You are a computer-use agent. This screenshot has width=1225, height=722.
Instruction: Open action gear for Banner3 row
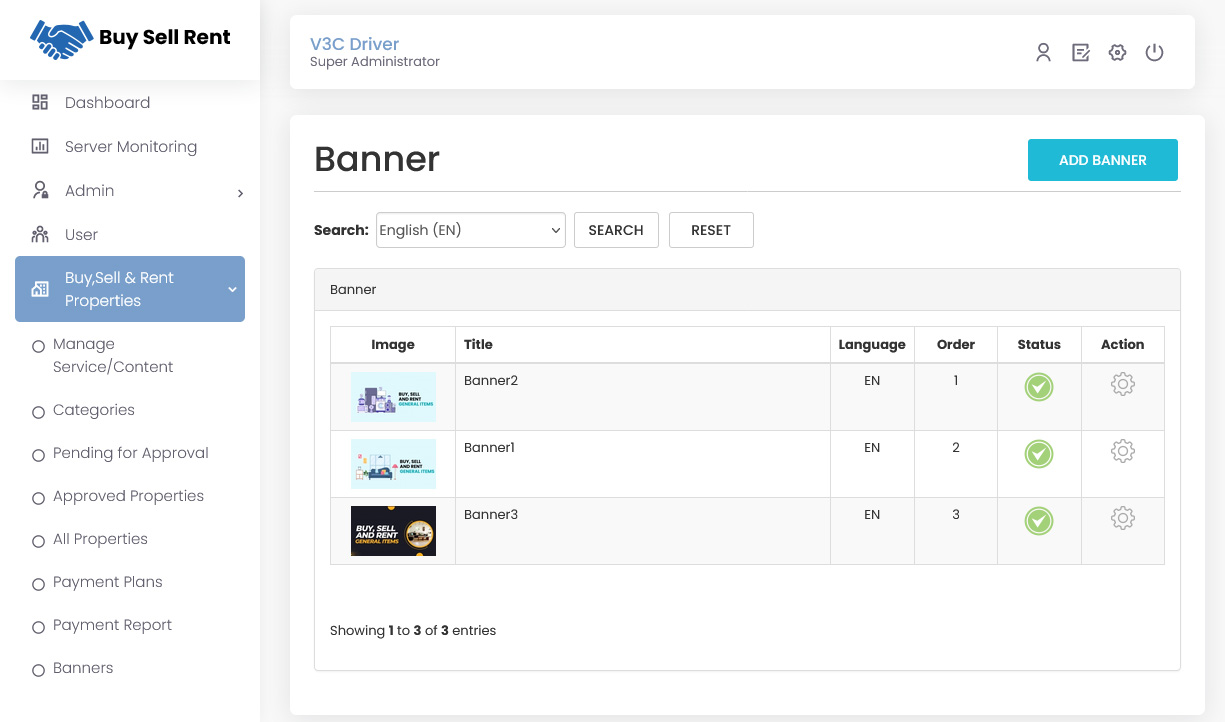[1122, 518]
